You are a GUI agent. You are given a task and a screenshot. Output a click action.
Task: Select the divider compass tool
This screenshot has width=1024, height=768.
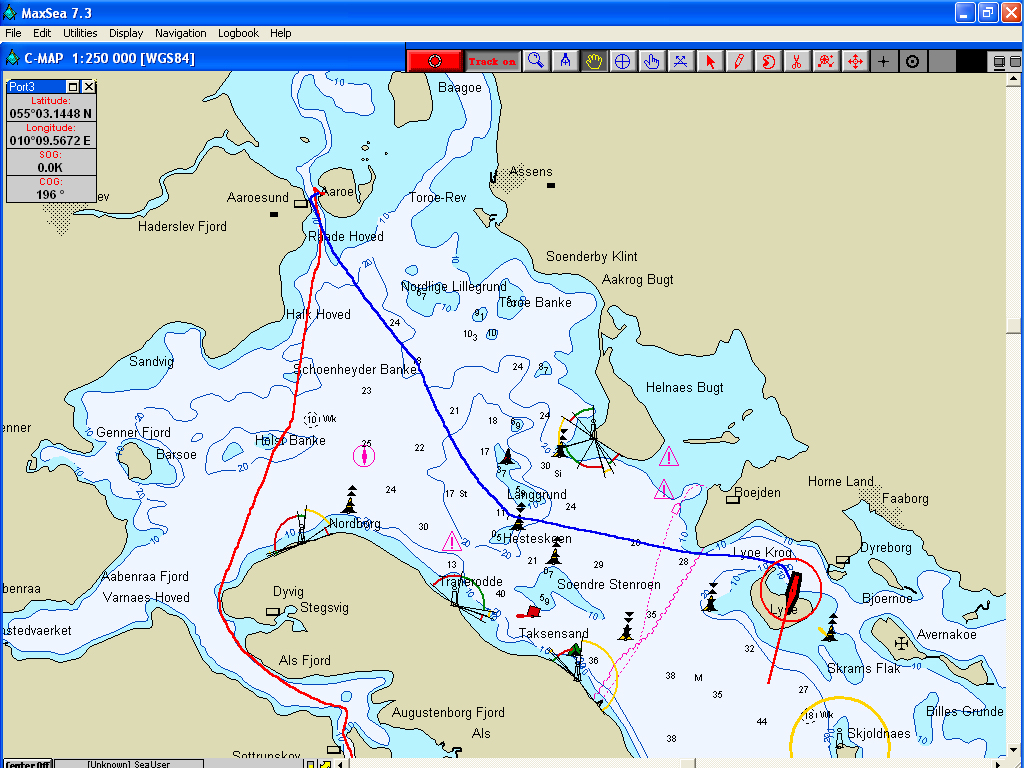click(565, 61)
